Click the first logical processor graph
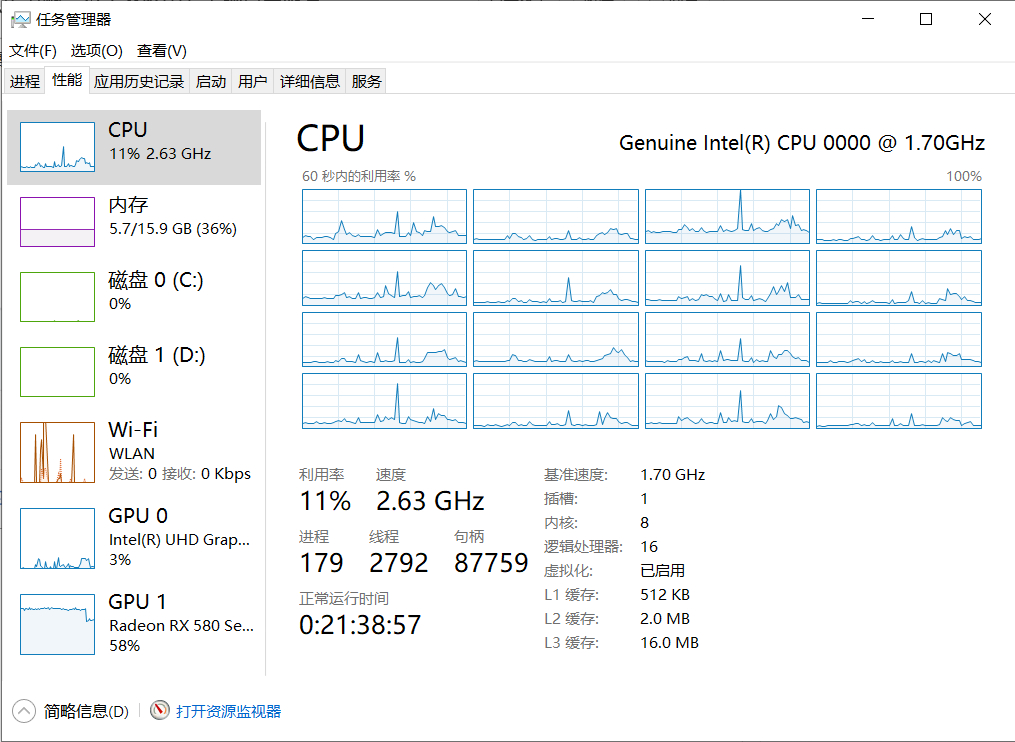The width and height of the screenshot is (1015, 742). point(385,216)
